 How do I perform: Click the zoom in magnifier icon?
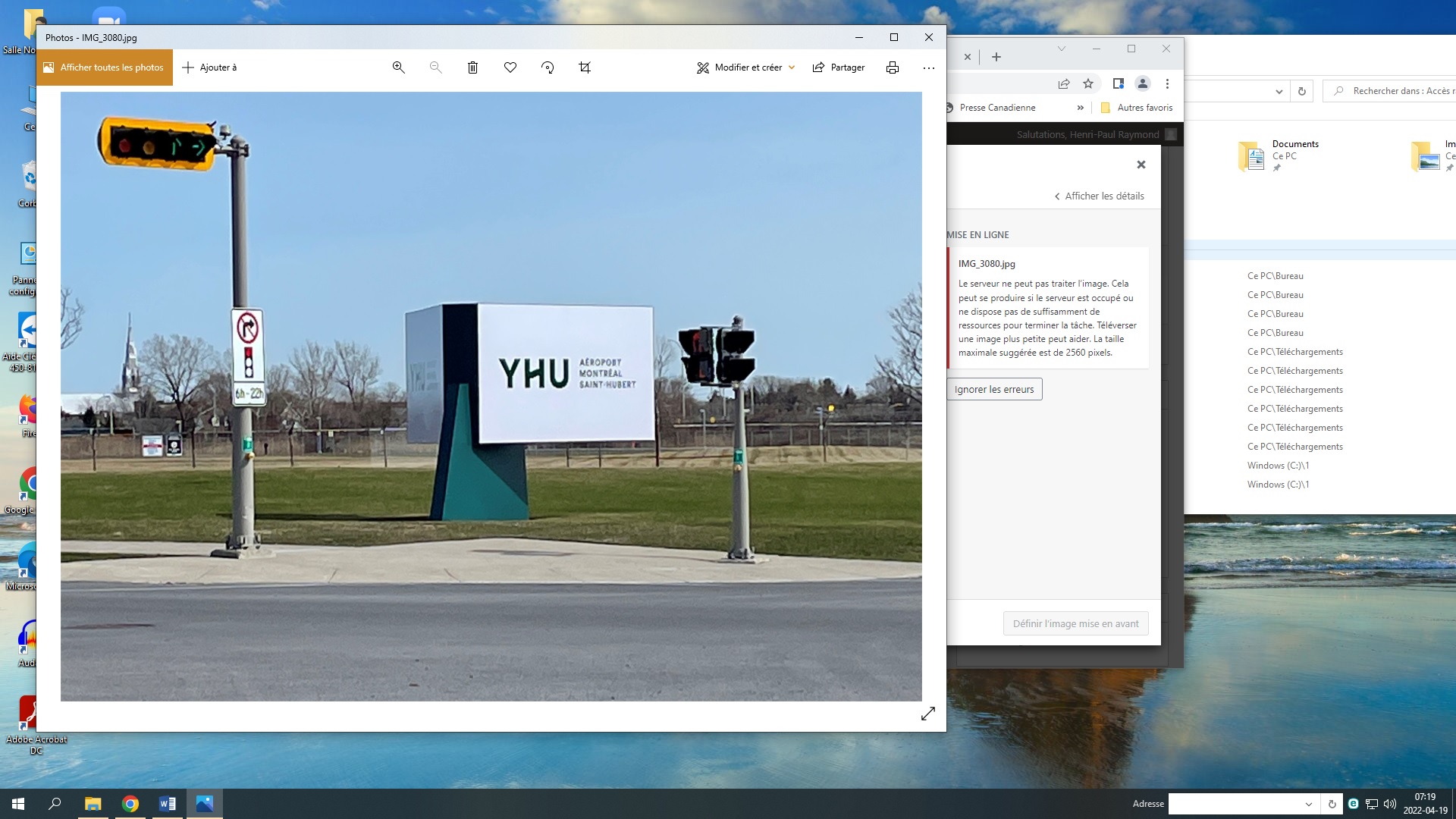click(x=398, y=67)
